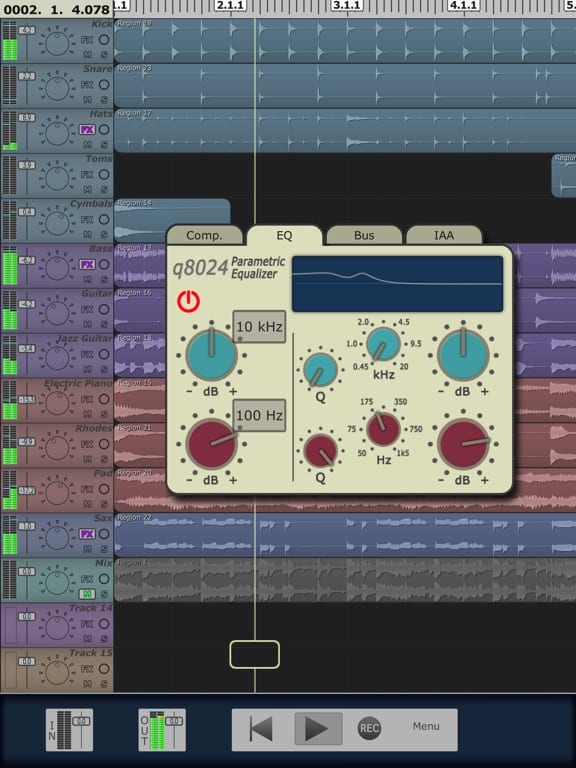Open the 100 Hz frequency selector
The image size is (576, 768).
259,415
